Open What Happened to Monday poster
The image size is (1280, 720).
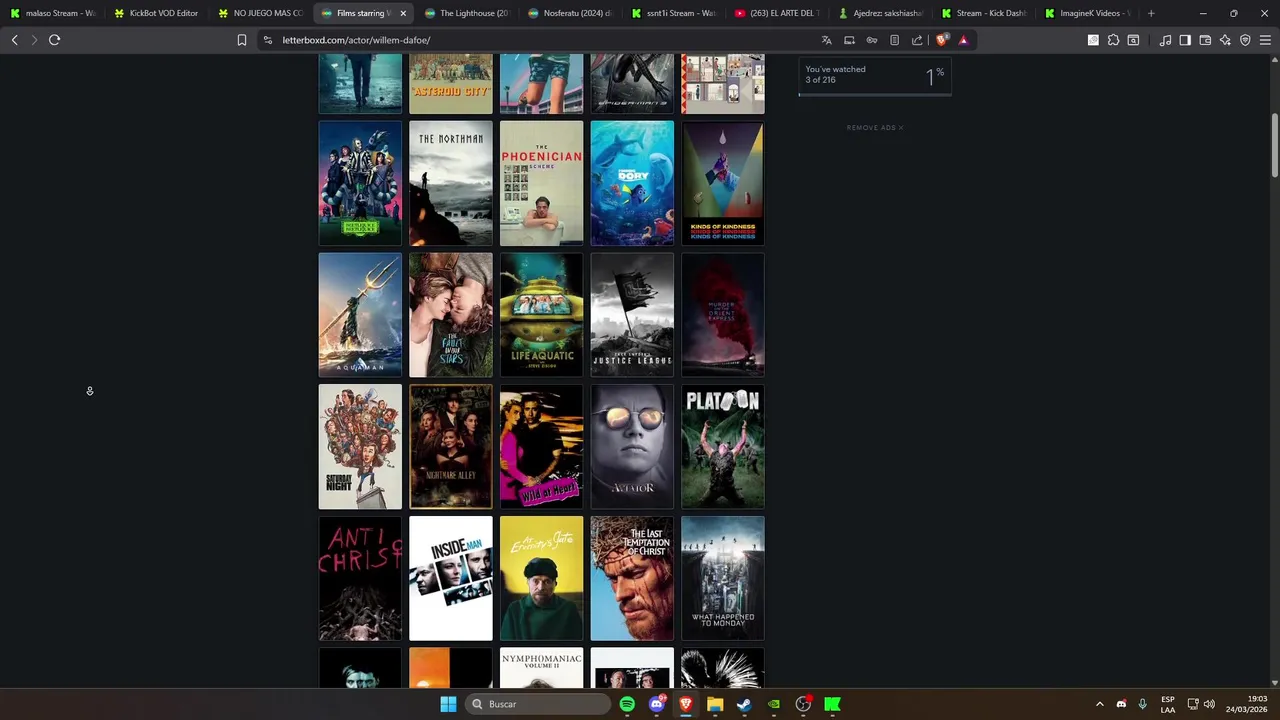(723, 578)
